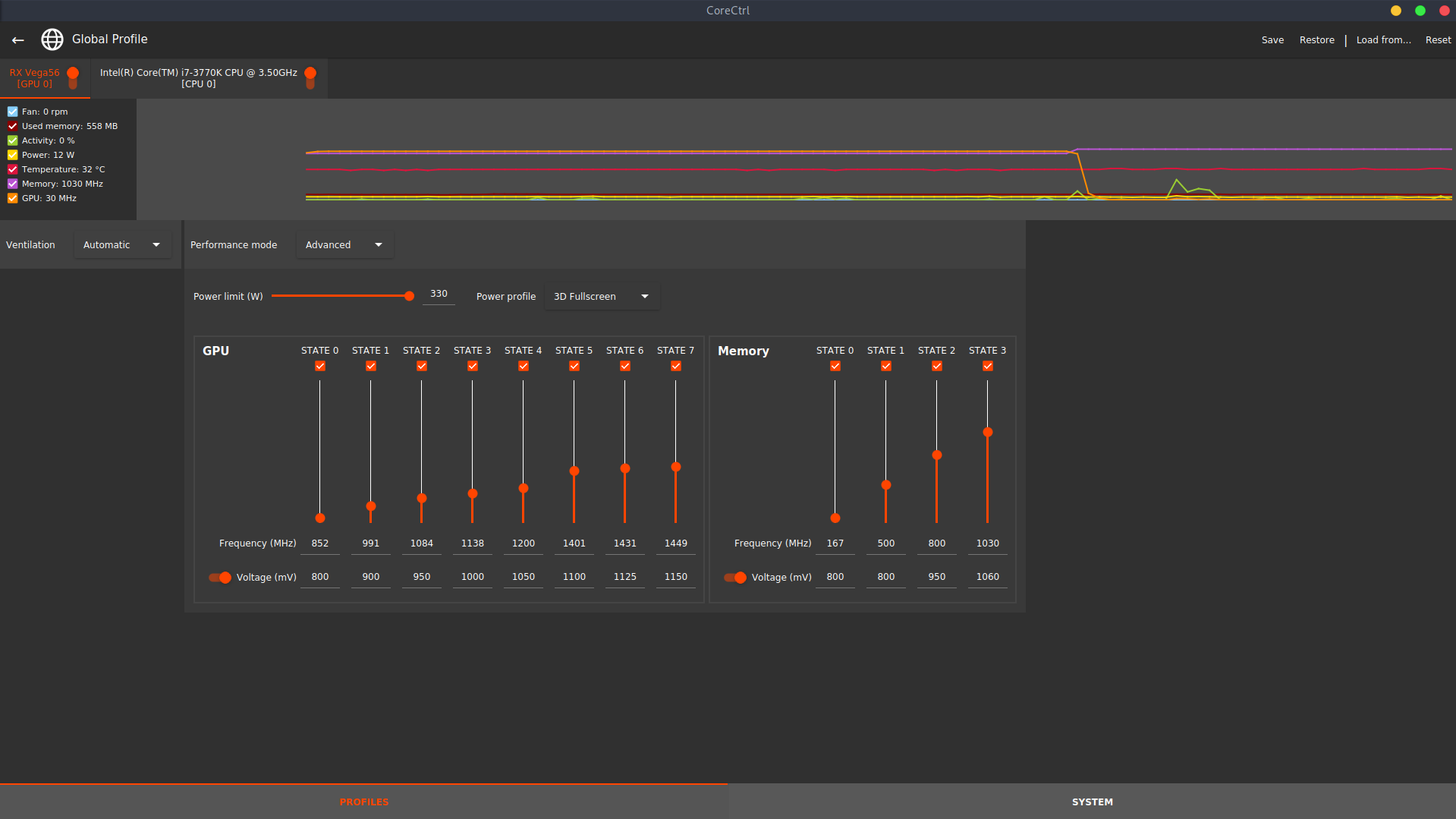
Task: Uncheck the Used memory graph checkbox
Action: tap(13, 126)
